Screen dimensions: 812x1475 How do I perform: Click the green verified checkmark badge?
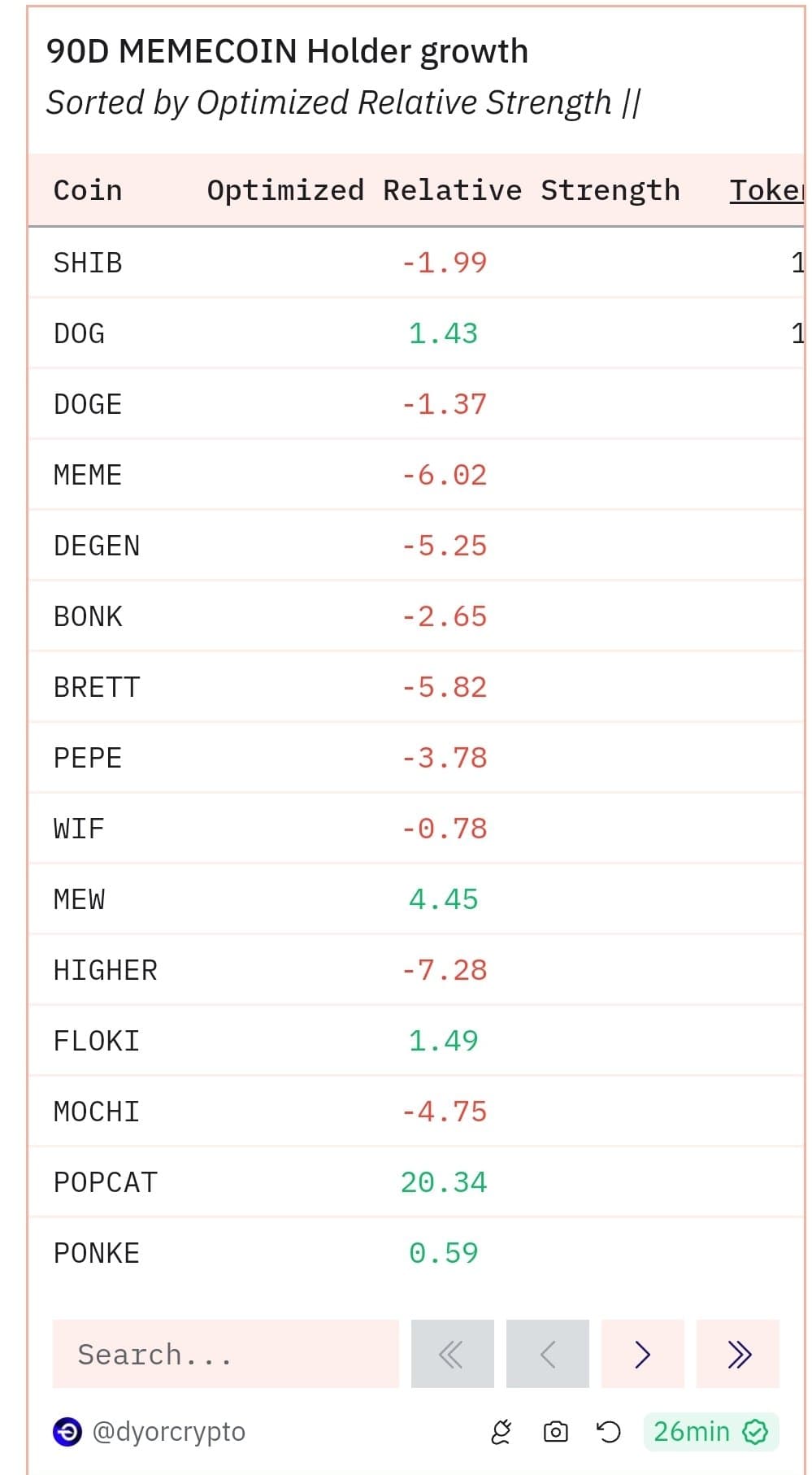click(755, 1432)
